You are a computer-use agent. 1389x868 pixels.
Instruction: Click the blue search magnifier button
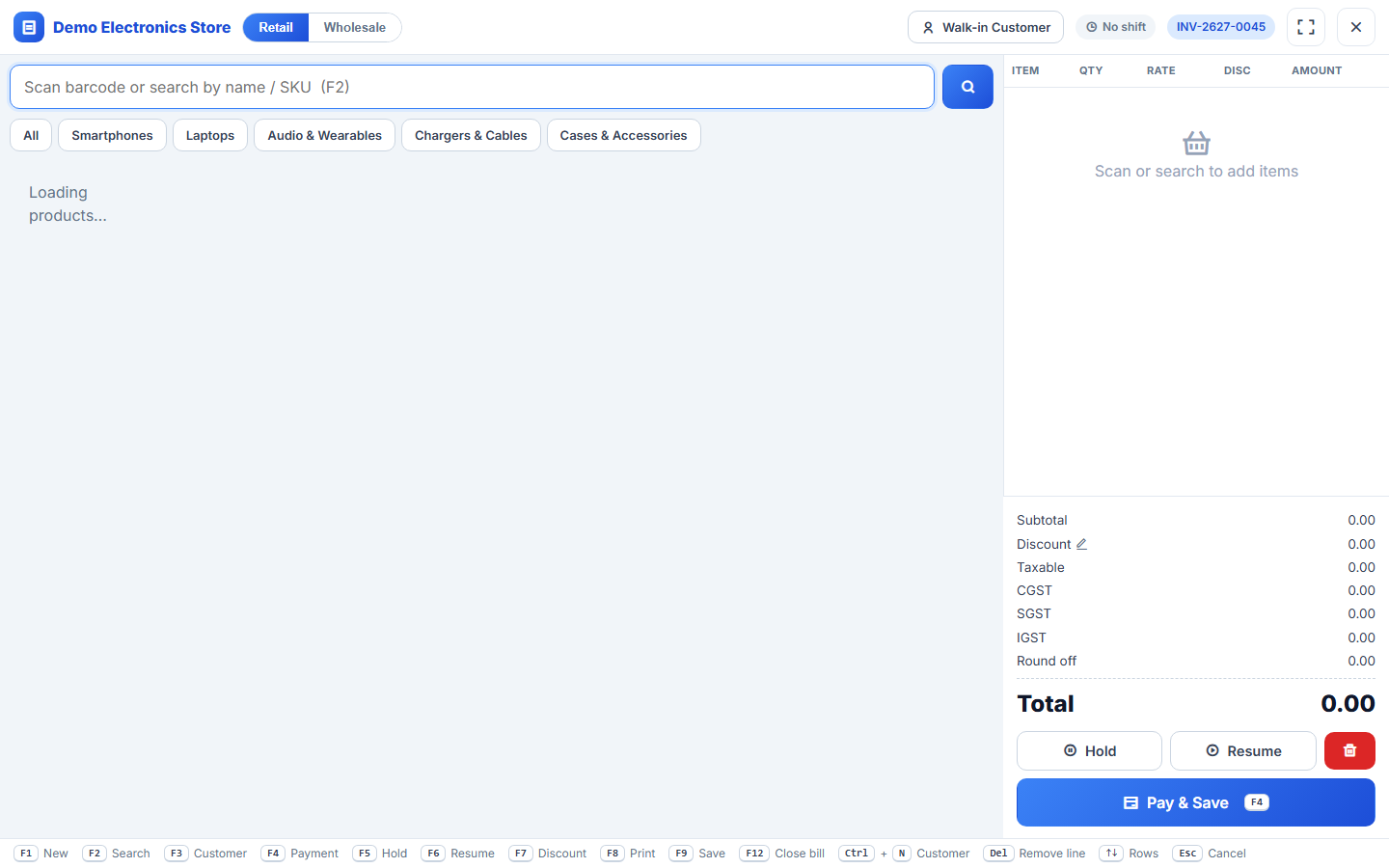click(967, 87)
